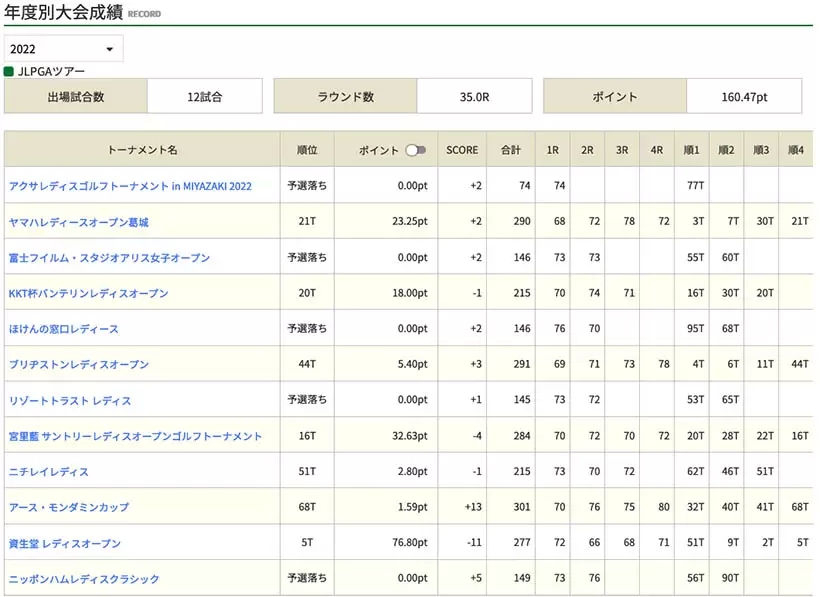Open アクサレディスゴルフトーナメント in MIYAZAKI 2022 link
Image resolution: width=820 pixels, height=597 pixels.
130,186
